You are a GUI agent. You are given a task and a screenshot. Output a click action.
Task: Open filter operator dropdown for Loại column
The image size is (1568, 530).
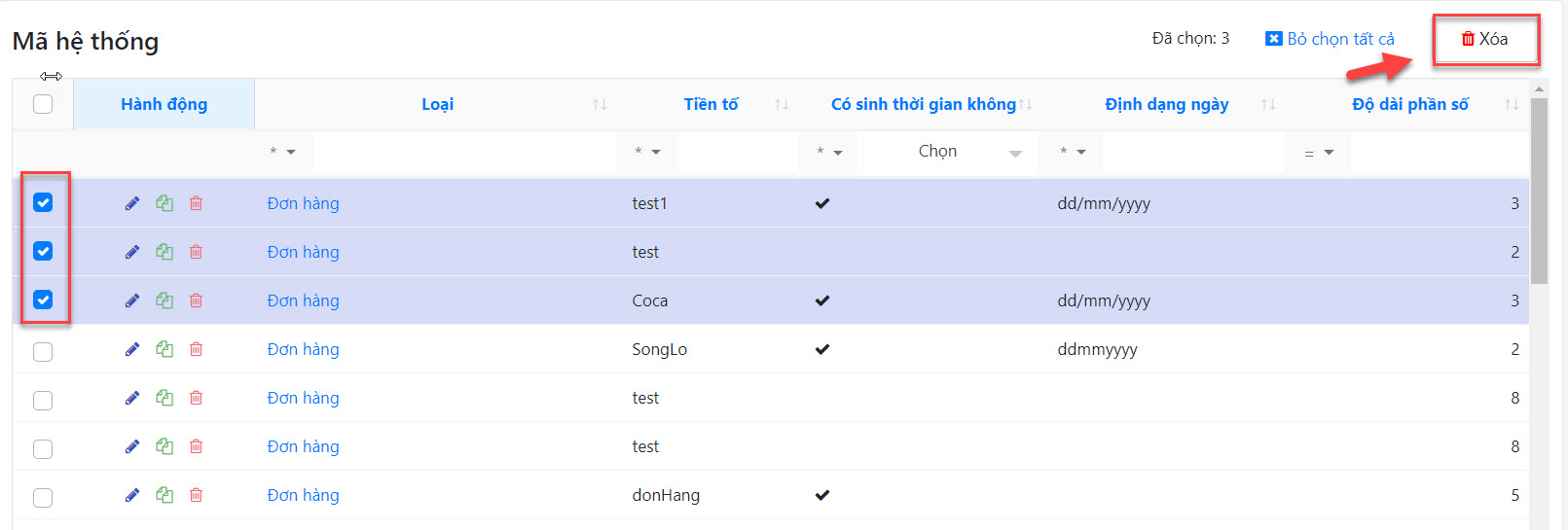click(282, 152)
